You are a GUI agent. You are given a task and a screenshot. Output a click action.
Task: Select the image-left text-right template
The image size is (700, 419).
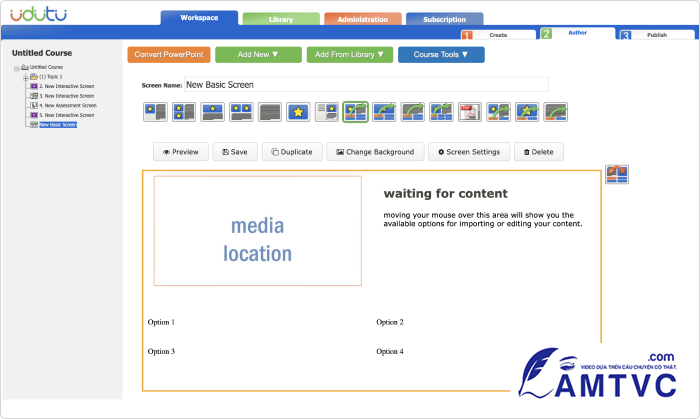click(155, 112)
